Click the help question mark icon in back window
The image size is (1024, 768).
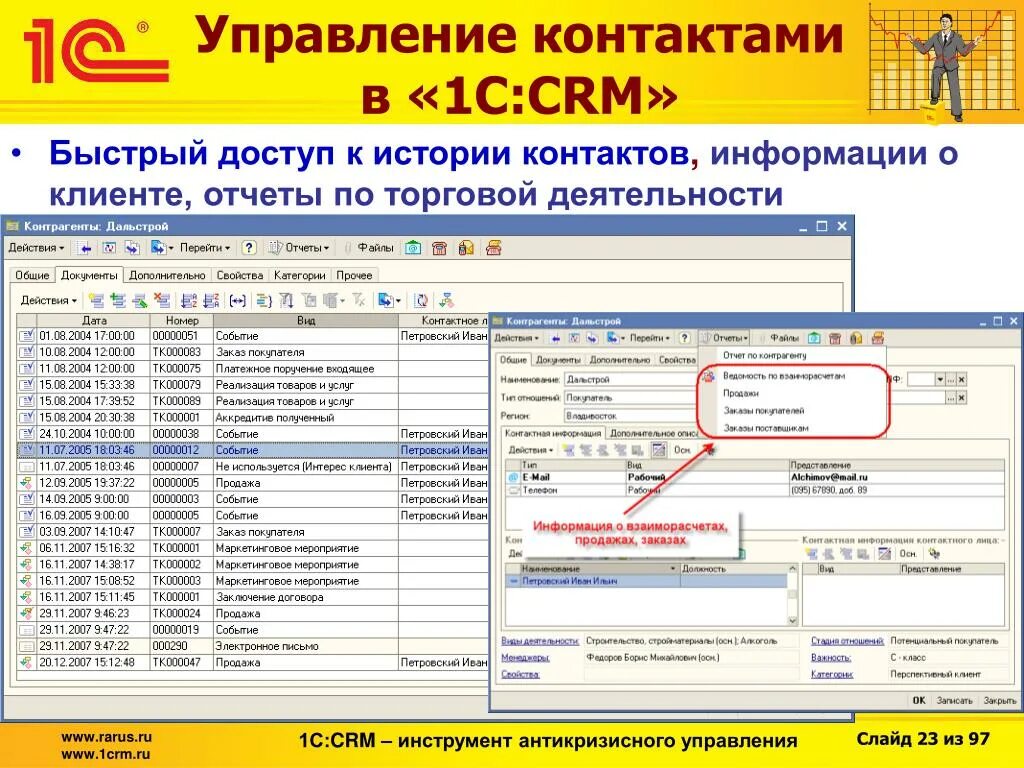pos(248,248)
